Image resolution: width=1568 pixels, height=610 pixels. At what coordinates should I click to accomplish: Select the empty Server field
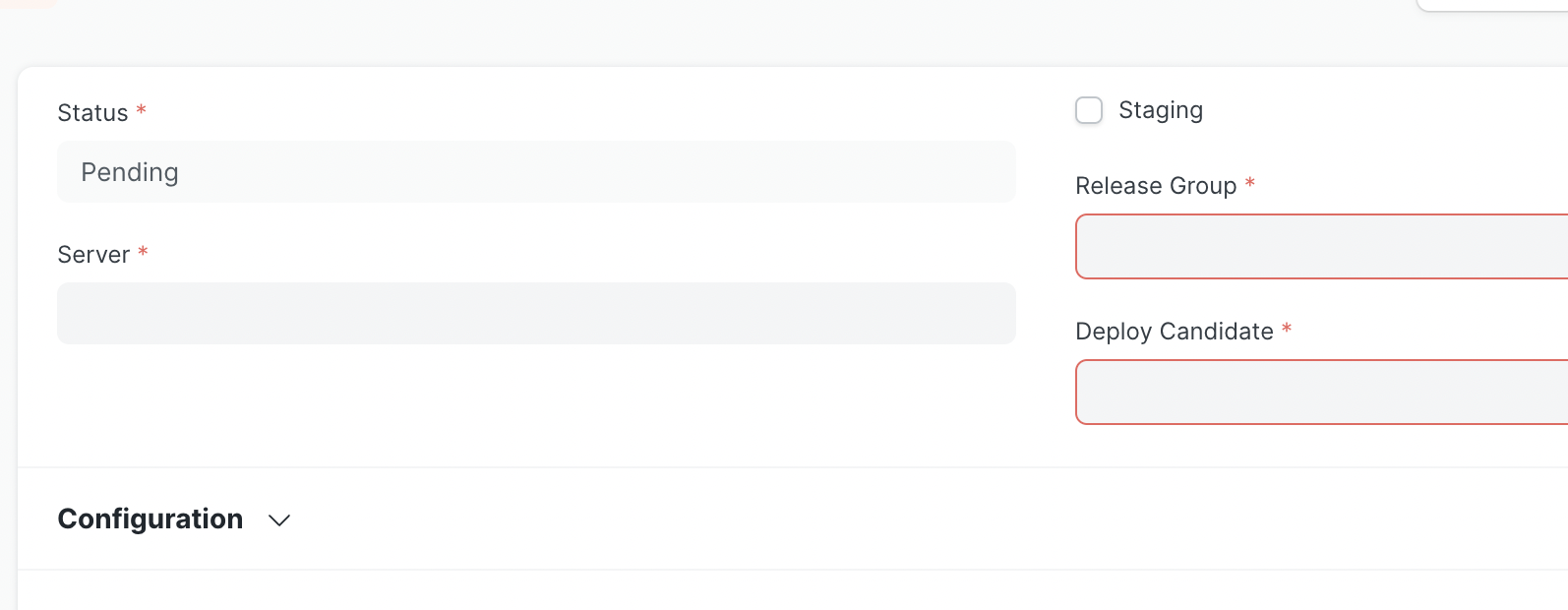coord(536,313)
